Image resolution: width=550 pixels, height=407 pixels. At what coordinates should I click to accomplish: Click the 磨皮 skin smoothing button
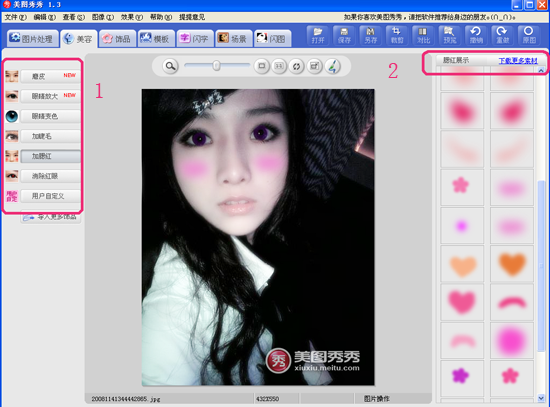click(x=51, y=76)
